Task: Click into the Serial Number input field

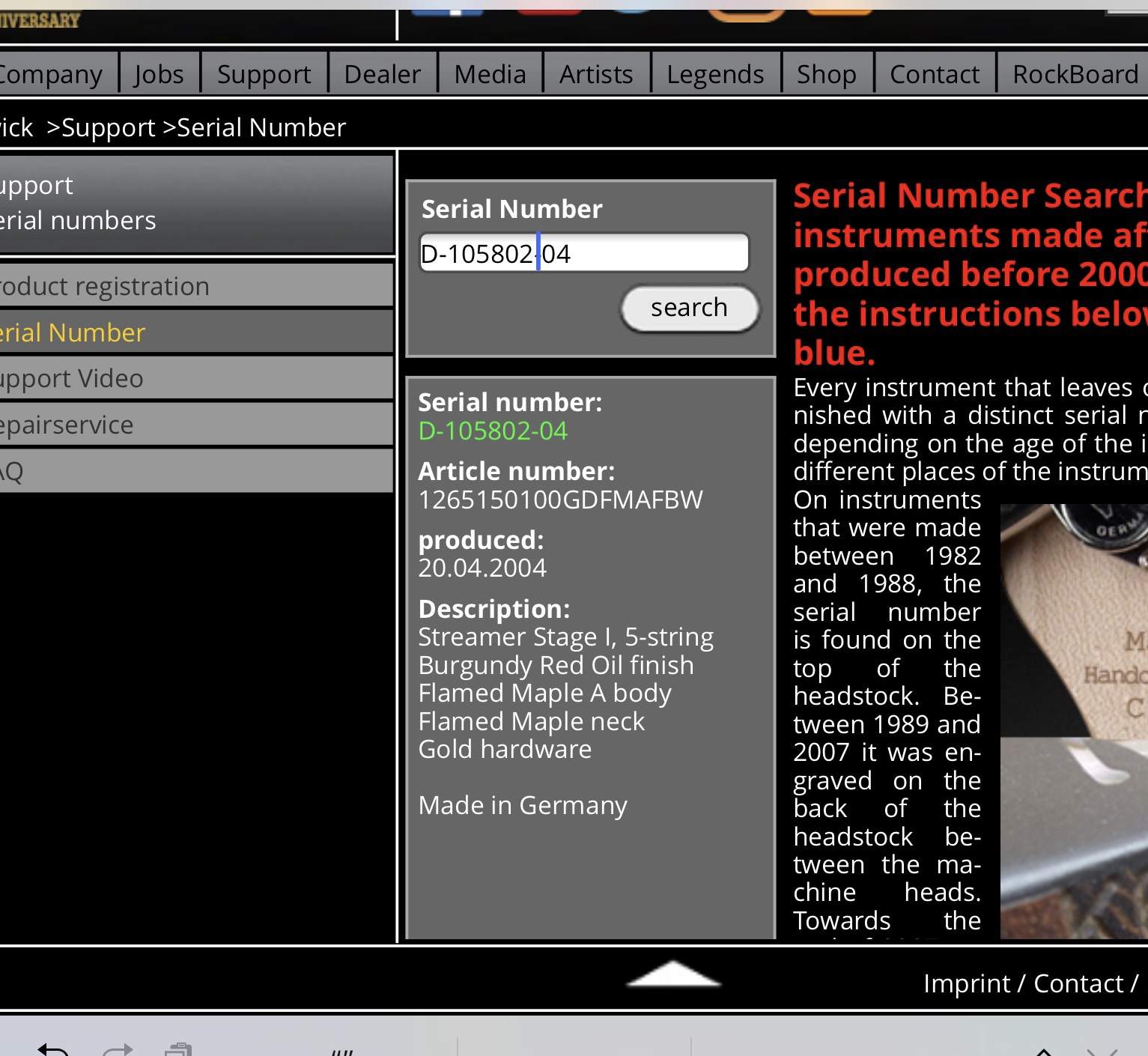Action: pyautogui.click(x=584, y=253)
